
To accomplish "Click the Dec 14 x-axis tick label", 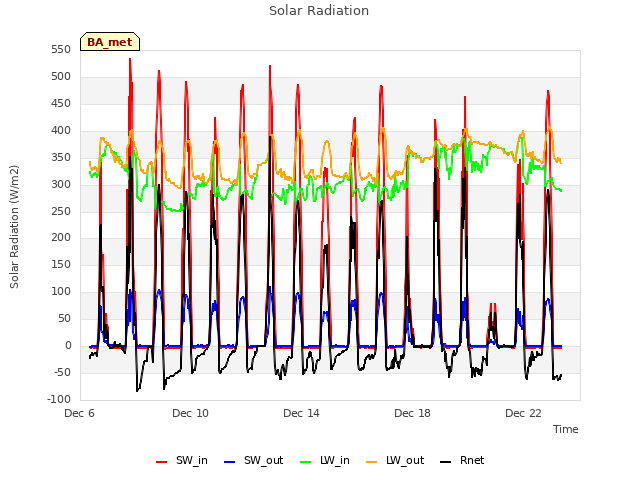I will (301, 413).
